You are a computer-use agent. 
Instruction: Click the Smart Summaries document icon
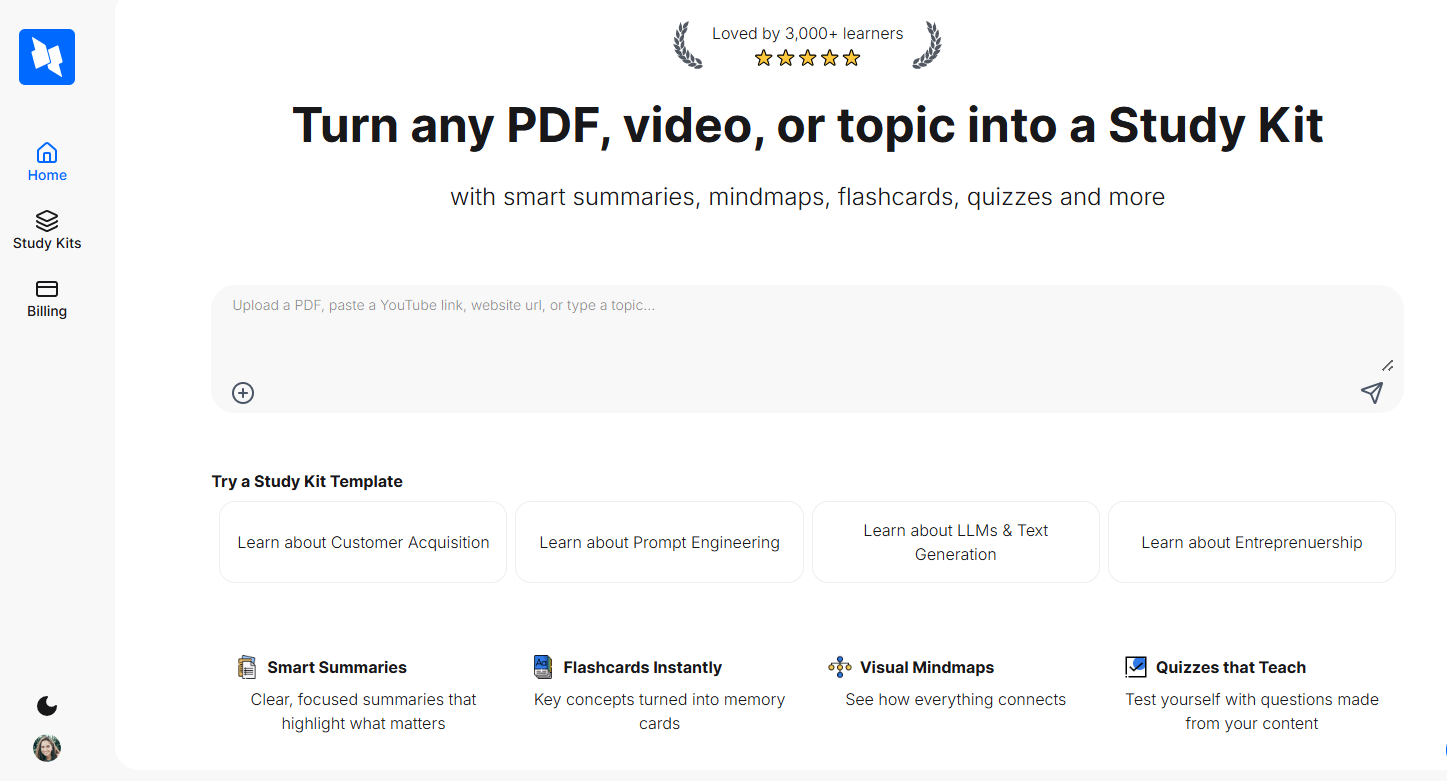[x=247, y=666]
